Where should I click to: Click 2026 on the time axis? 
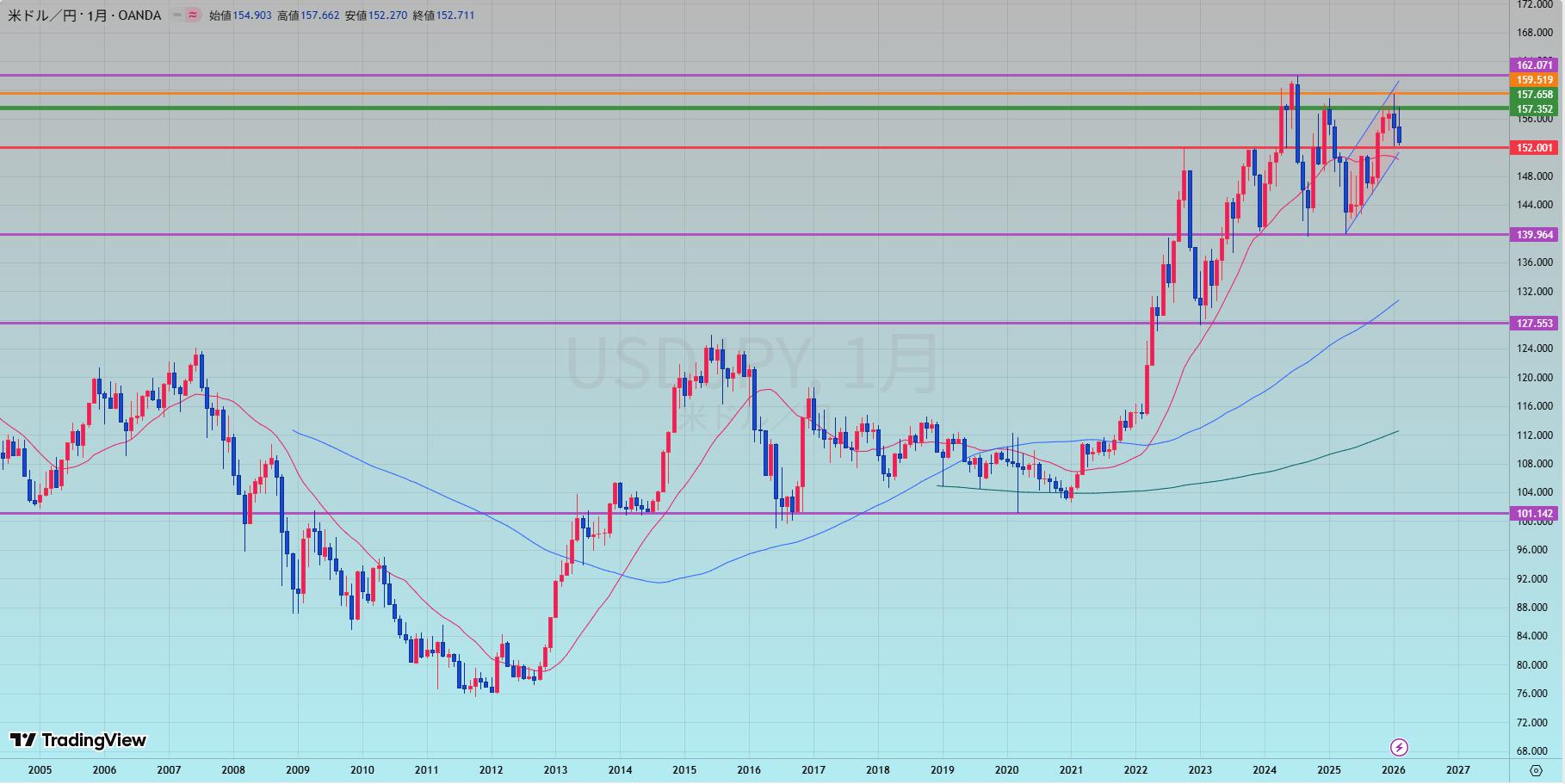[1393, 770]
